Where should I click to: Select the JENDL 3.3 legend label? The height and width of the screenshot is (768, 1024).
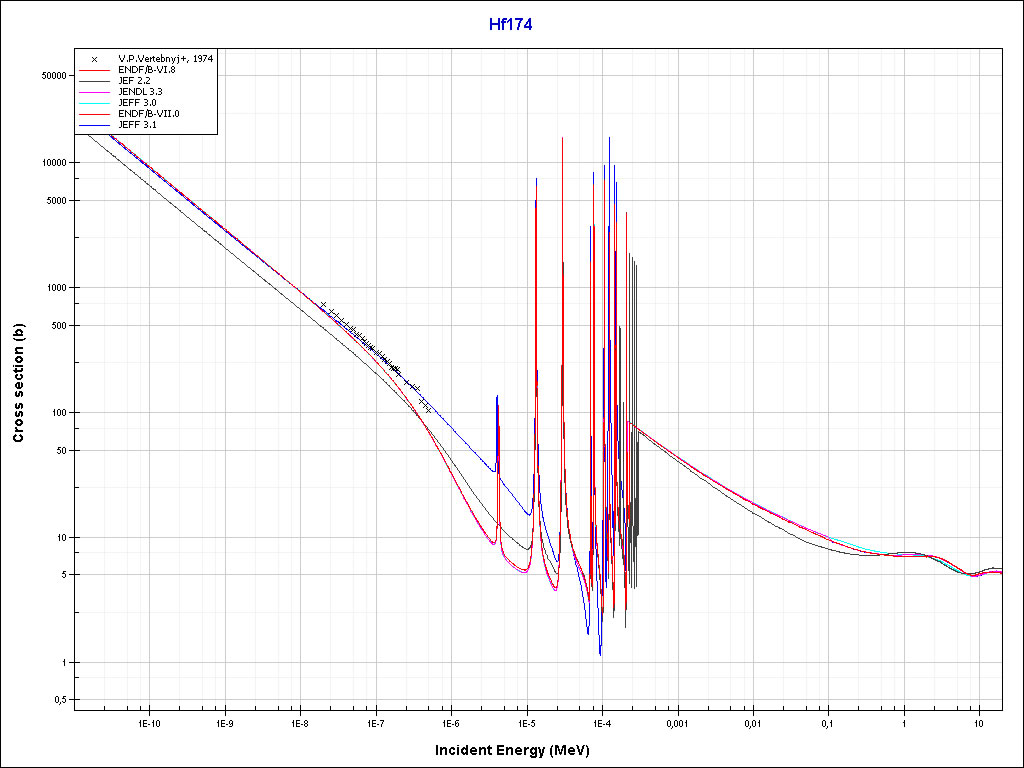140,92
